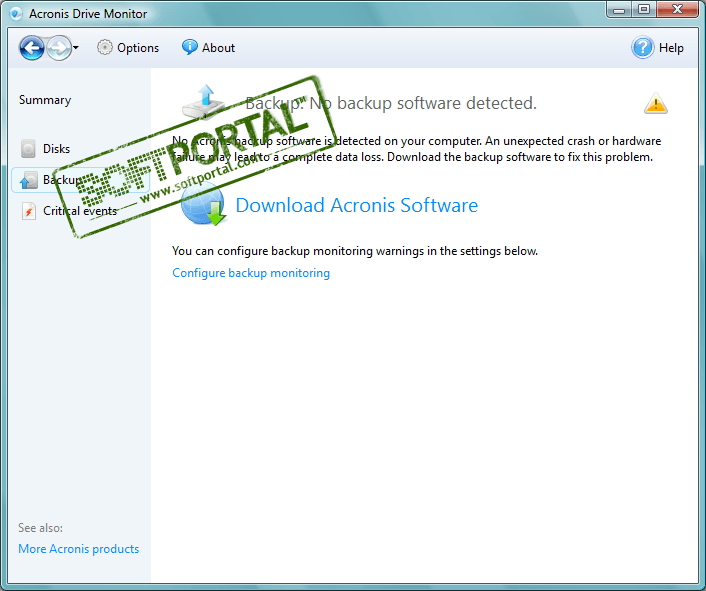Open the navigation history dropdown arrow
Image resolution: width=706 pixels, height=591 pixels.
coord(76,48)
